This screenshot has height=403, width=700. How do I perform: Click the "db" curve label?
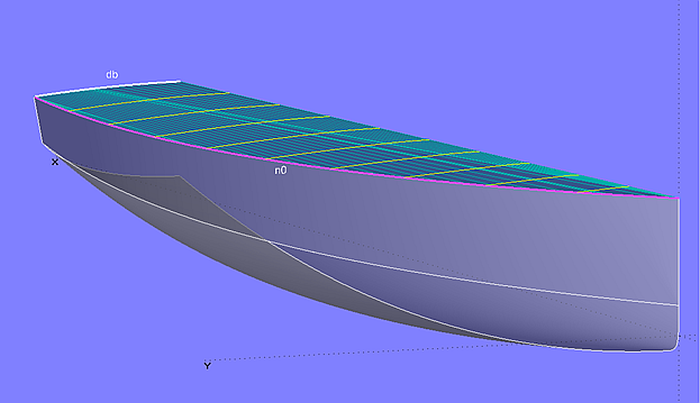pos(112,75)
